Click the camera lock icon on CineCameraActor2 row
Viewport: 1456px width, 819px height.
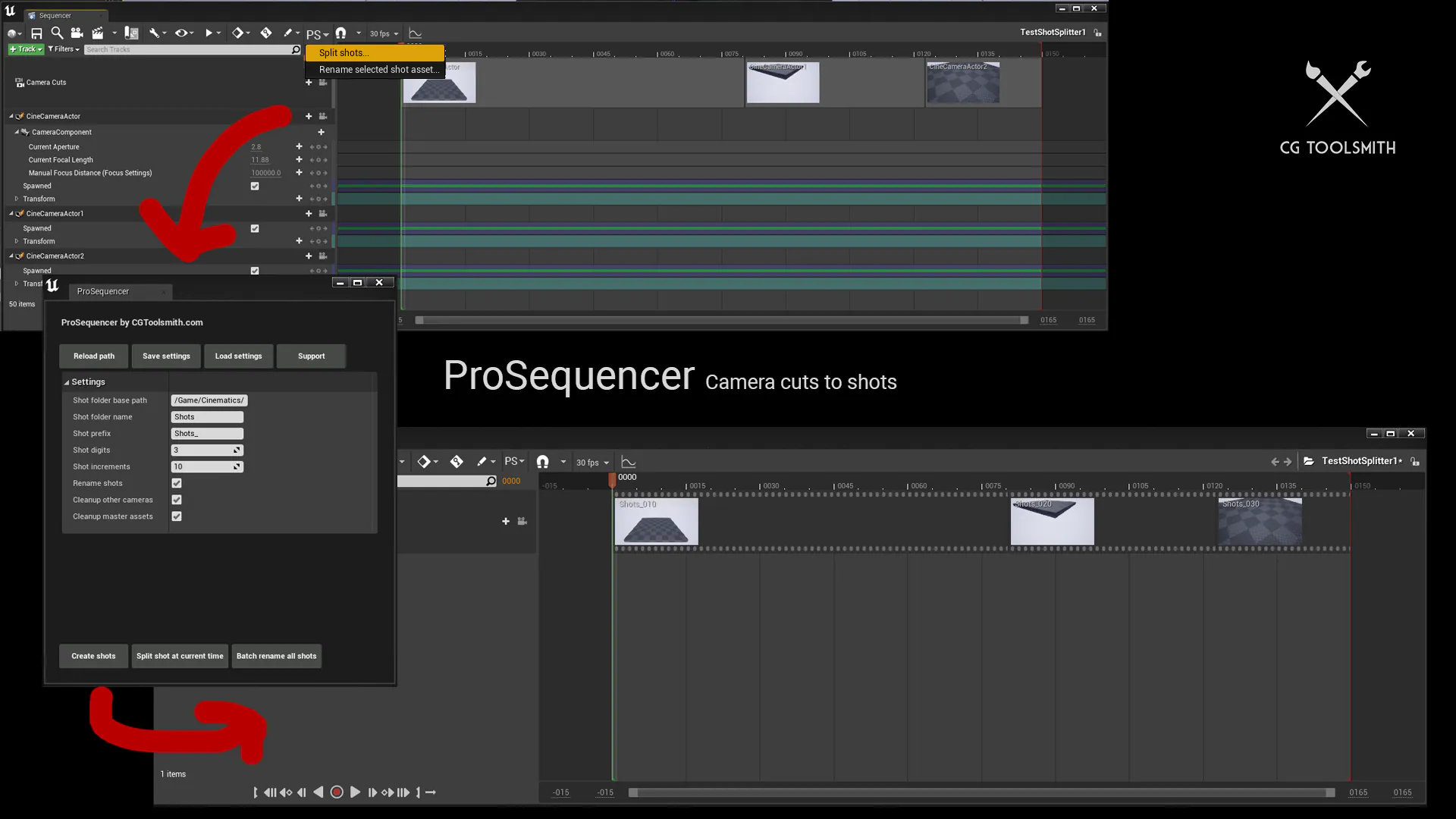click(323, 256)
